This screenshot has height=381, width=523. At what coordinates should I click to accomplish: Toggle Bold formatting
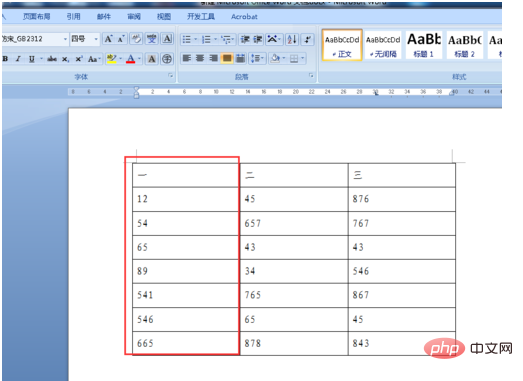[x=6, y=59]
